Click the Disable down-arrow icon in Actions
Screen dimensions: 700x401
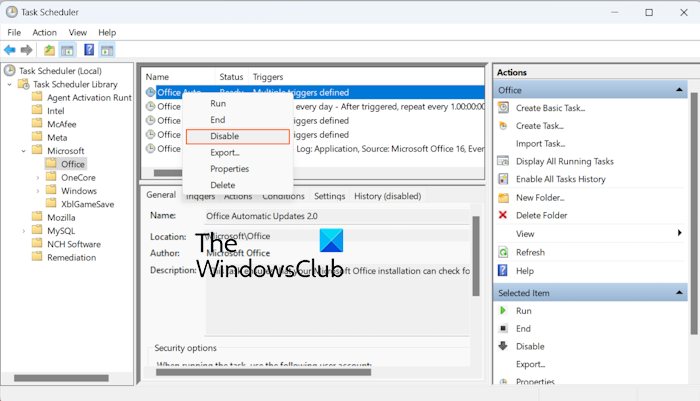(503, 346)
